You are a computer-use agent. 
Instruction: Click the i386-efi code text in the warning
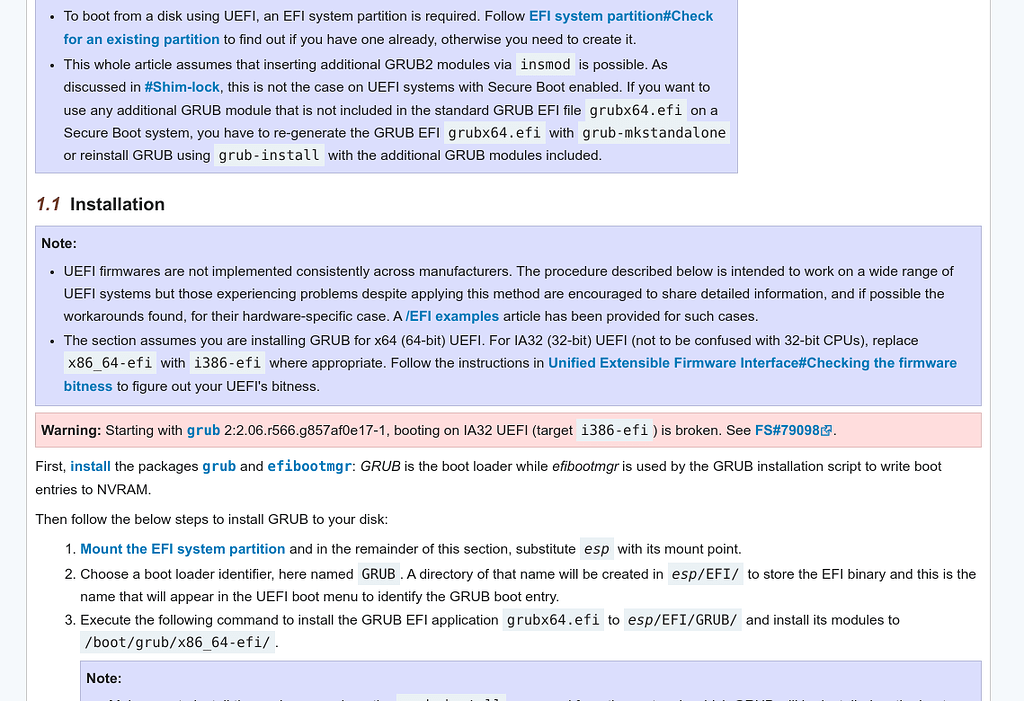point(611,430)
